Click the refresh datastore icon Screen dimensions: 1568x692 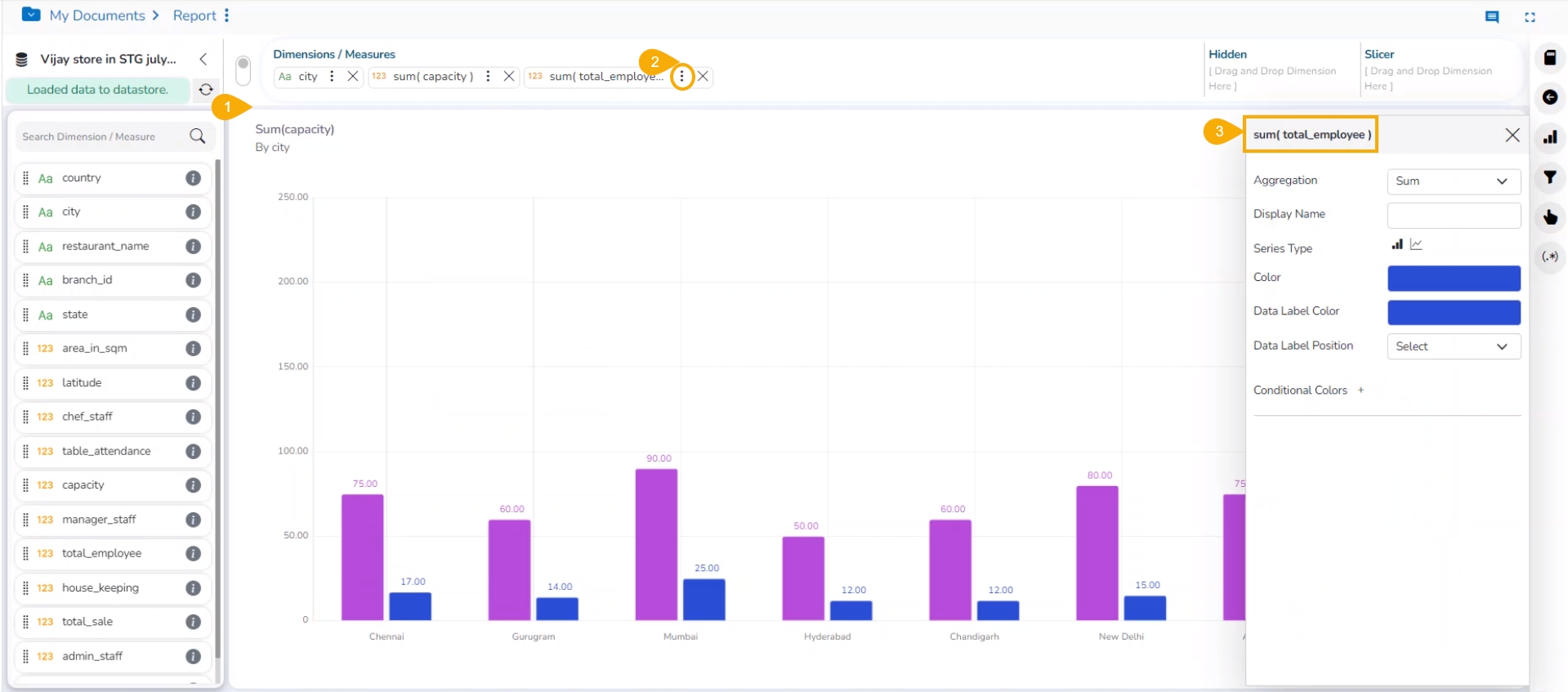206,90
